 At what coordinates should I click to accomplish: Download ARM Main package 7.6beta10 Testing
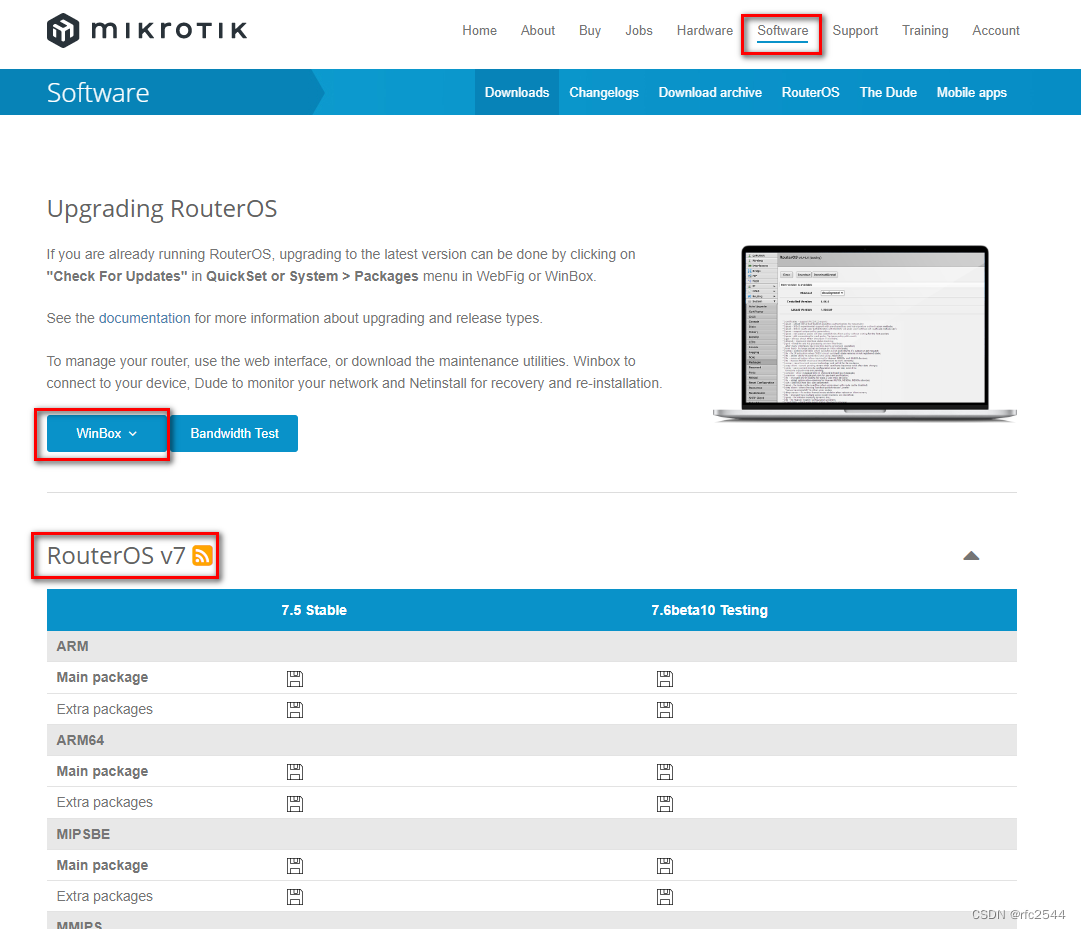tap(665, 678)
